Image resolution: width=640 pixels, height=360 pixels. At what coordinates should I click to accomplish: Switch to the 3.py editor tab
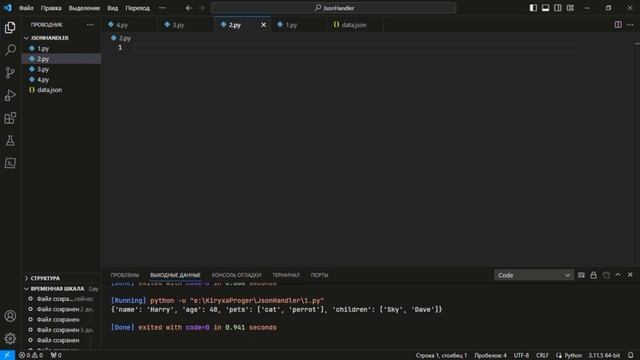185,25
